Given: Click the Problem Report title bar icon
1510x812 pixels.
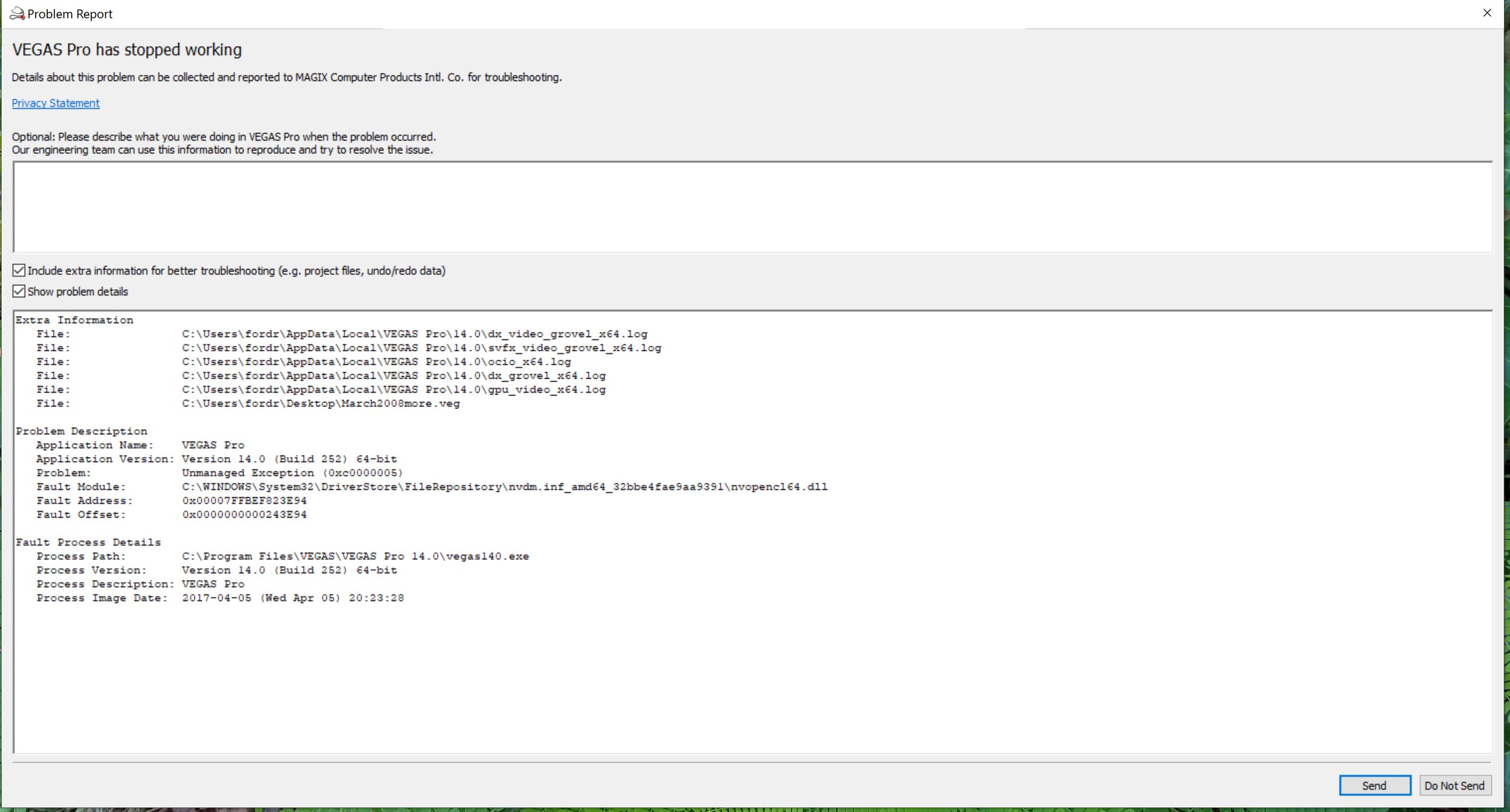Looking at the screenshot, I should pyautogui.click(x=17, y=13).
